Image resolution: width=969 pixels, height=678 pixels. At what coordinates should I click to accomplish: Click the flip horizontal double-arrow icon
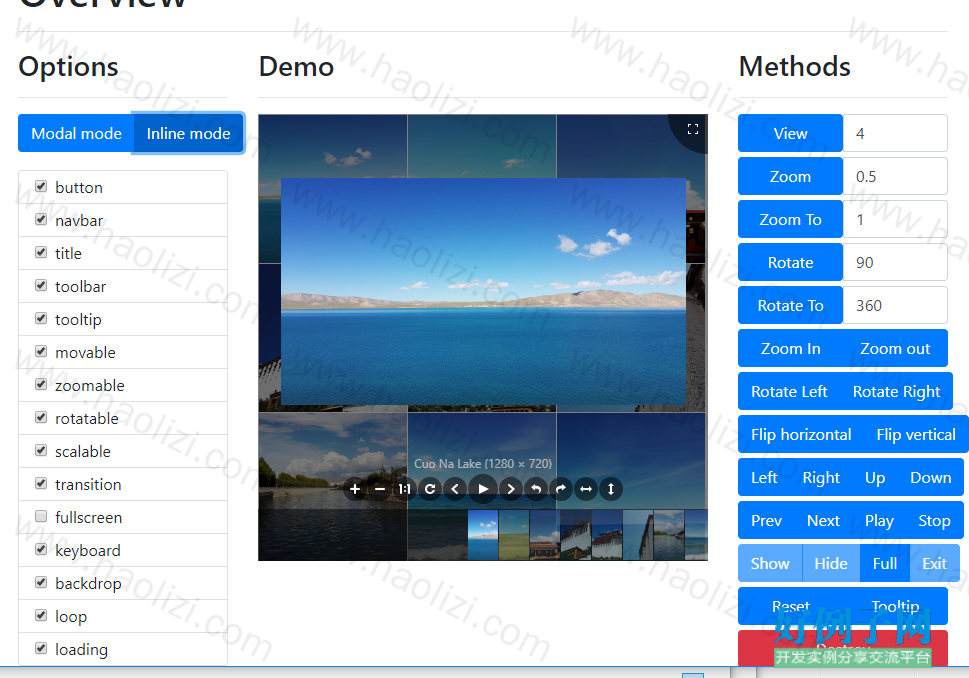pyautogui.click(x=586, y=489)
